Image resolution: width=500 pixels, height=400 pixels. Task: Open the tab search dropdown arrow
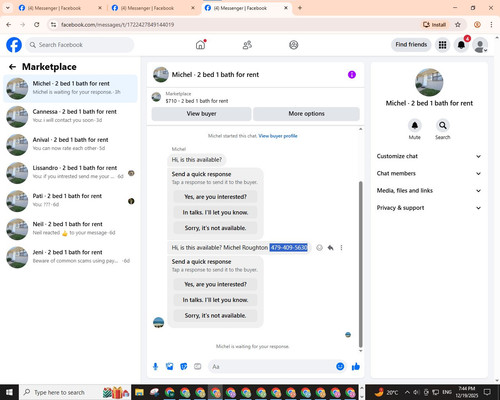click(x=7, y=8)
